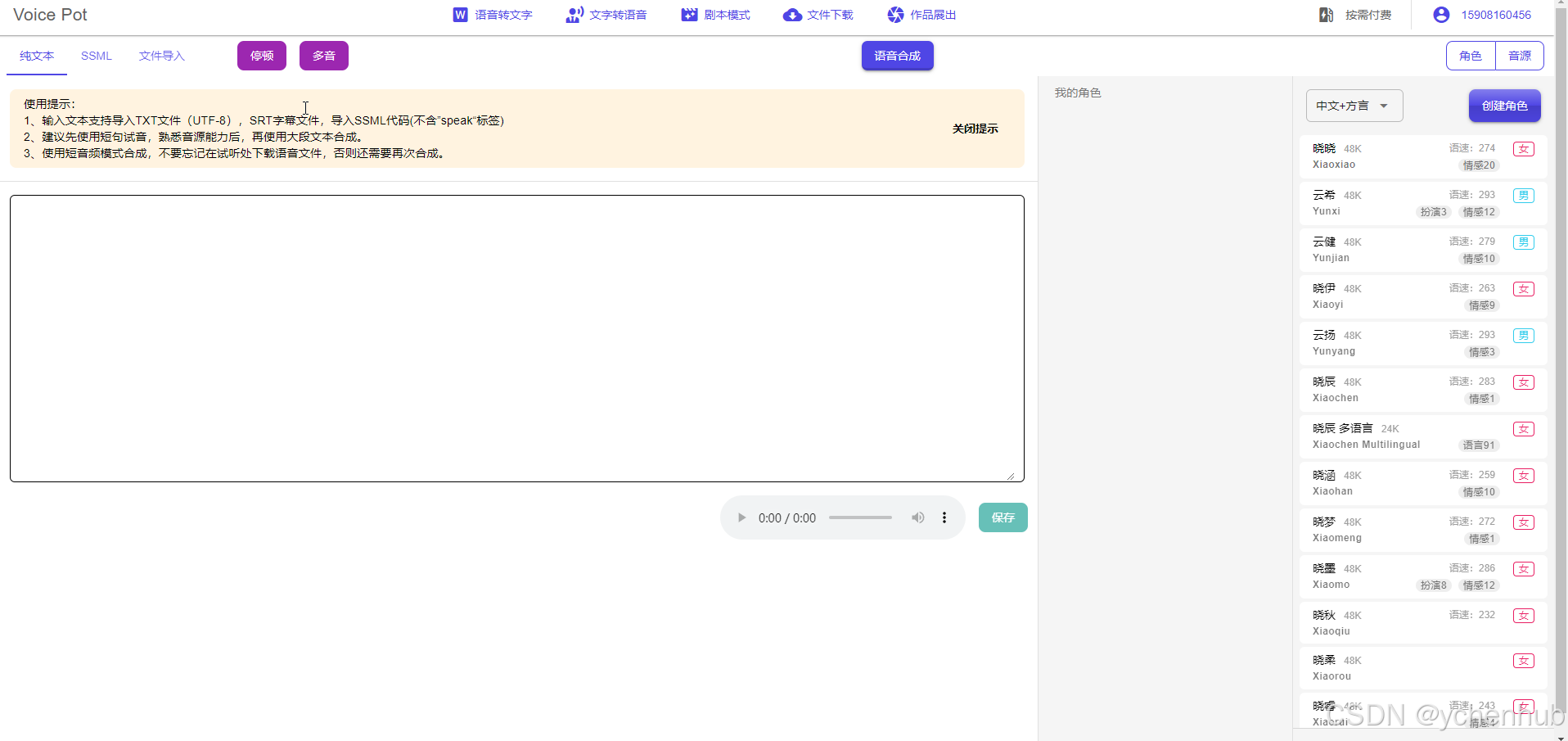Image resolution: width=1568 pixels, height=741 pixels.
Task: Click the 创建角色 create role button
Action: 1505,106
